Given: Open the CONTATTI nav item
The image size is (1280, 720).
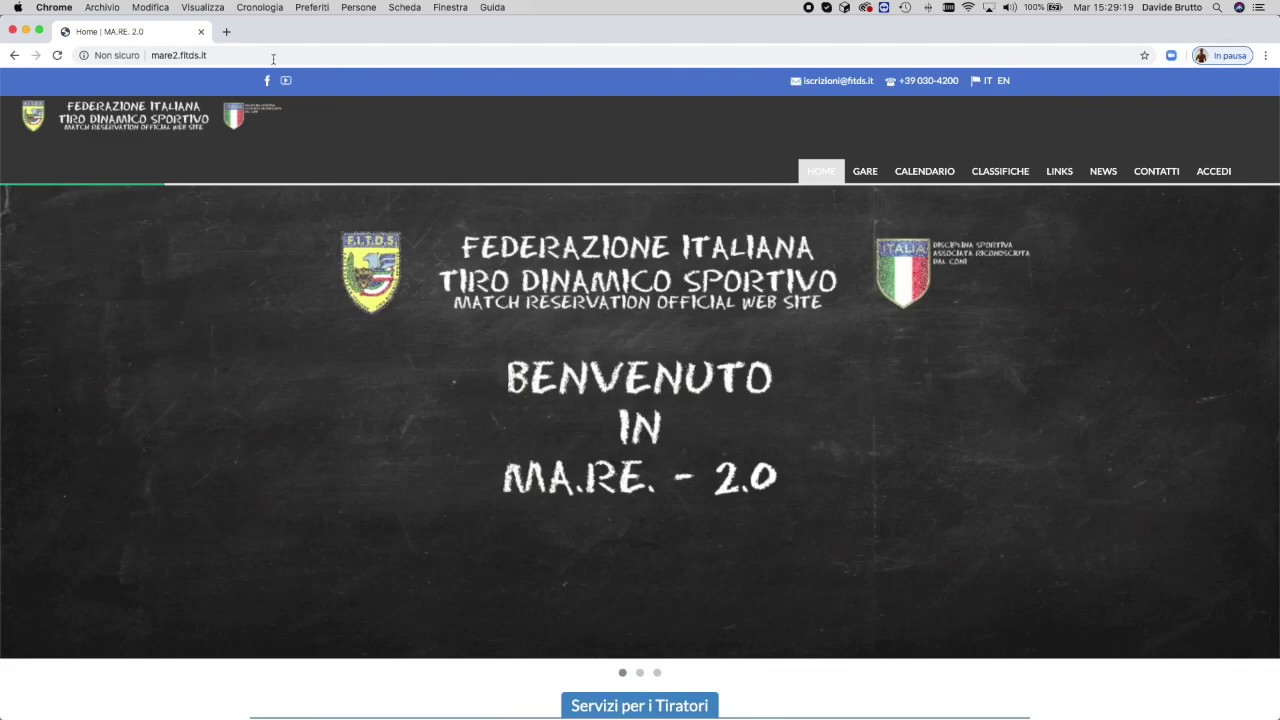Looking at the screenshot, I should click(x=1157, y=171).
